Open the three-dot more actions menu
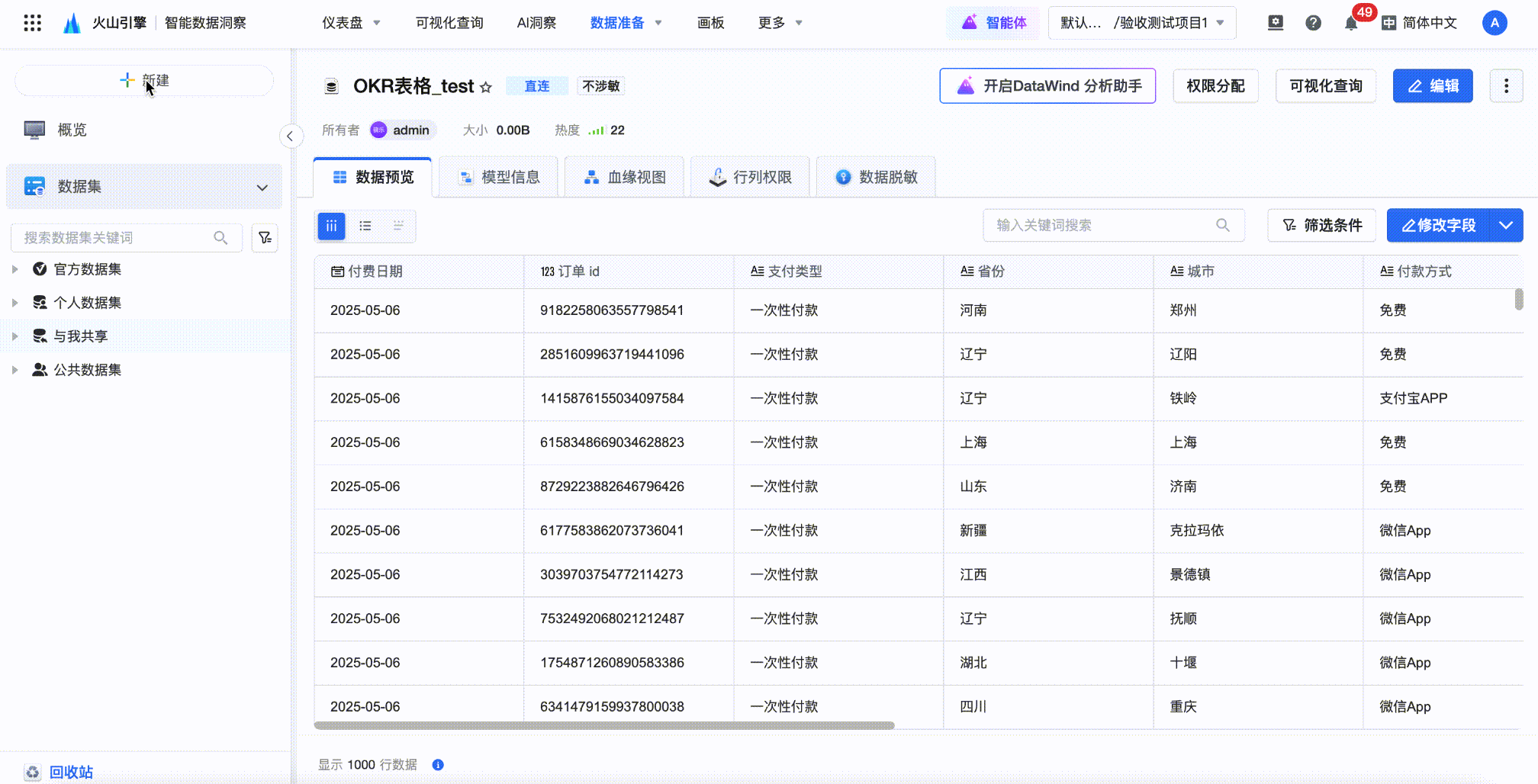Viewport: 1538px width, 784px height. (x=1506, y=86)
